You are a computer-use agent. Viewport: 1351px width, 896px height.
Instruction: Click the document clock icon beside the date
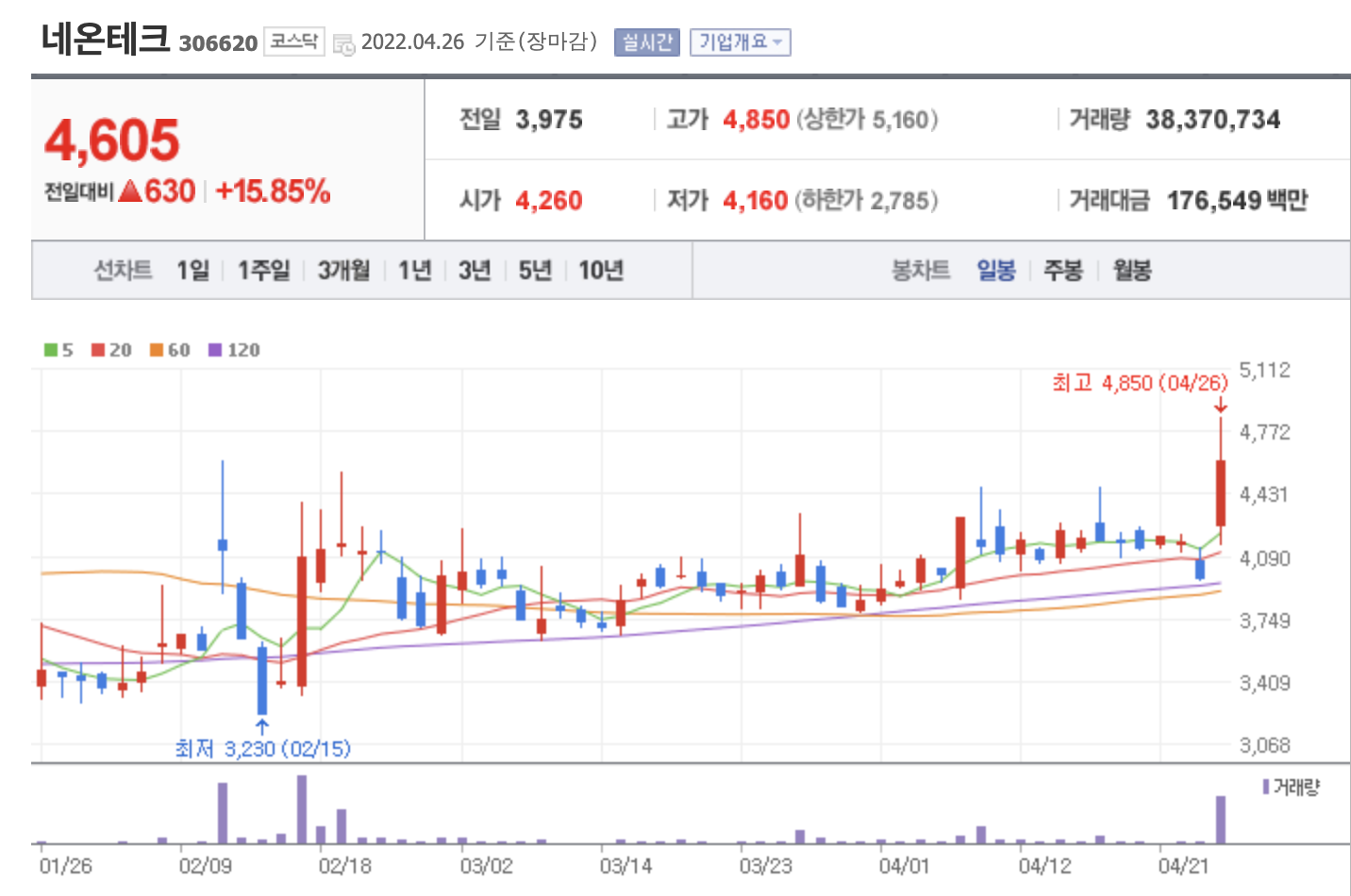[x=344, y=43]
